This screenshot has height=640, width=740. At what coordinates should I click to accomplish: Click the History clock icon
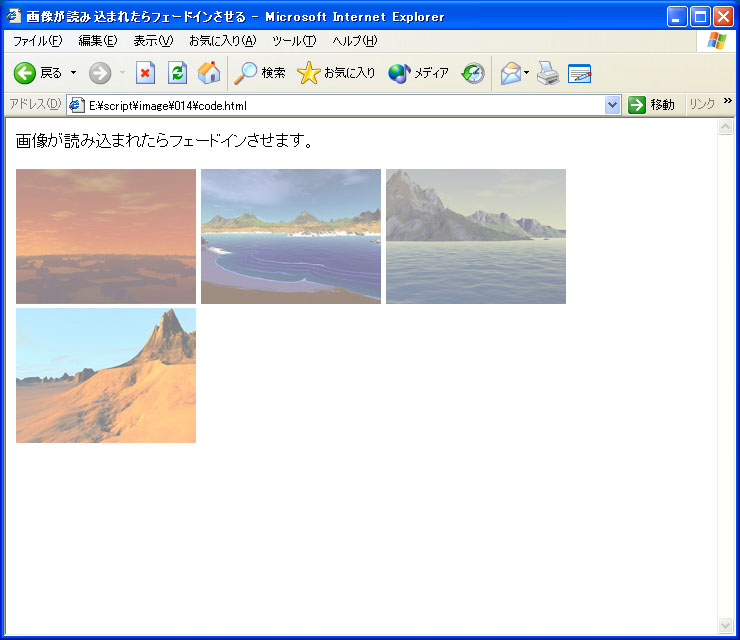[473, 73]
